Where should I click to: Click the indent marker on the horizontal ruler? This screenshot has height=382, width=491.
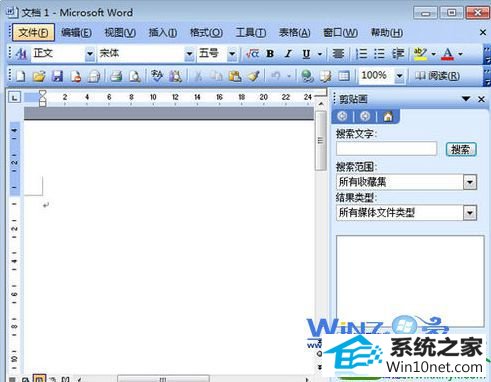42,98
